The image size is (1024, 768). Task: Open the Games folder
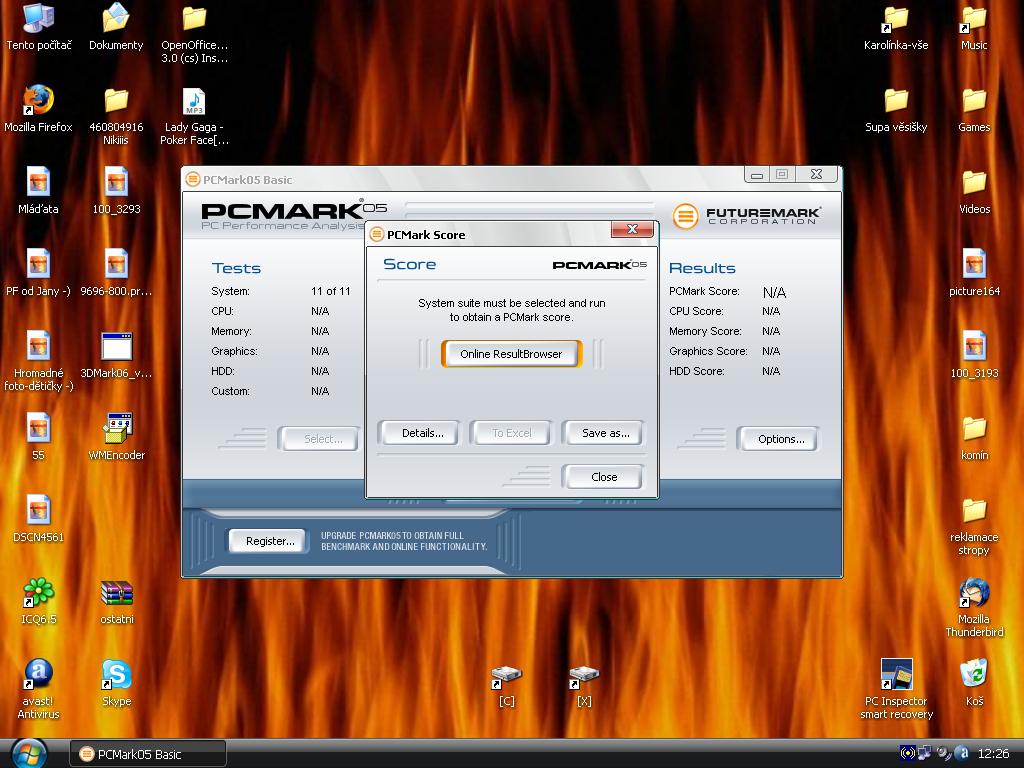(x=974, y=108)
